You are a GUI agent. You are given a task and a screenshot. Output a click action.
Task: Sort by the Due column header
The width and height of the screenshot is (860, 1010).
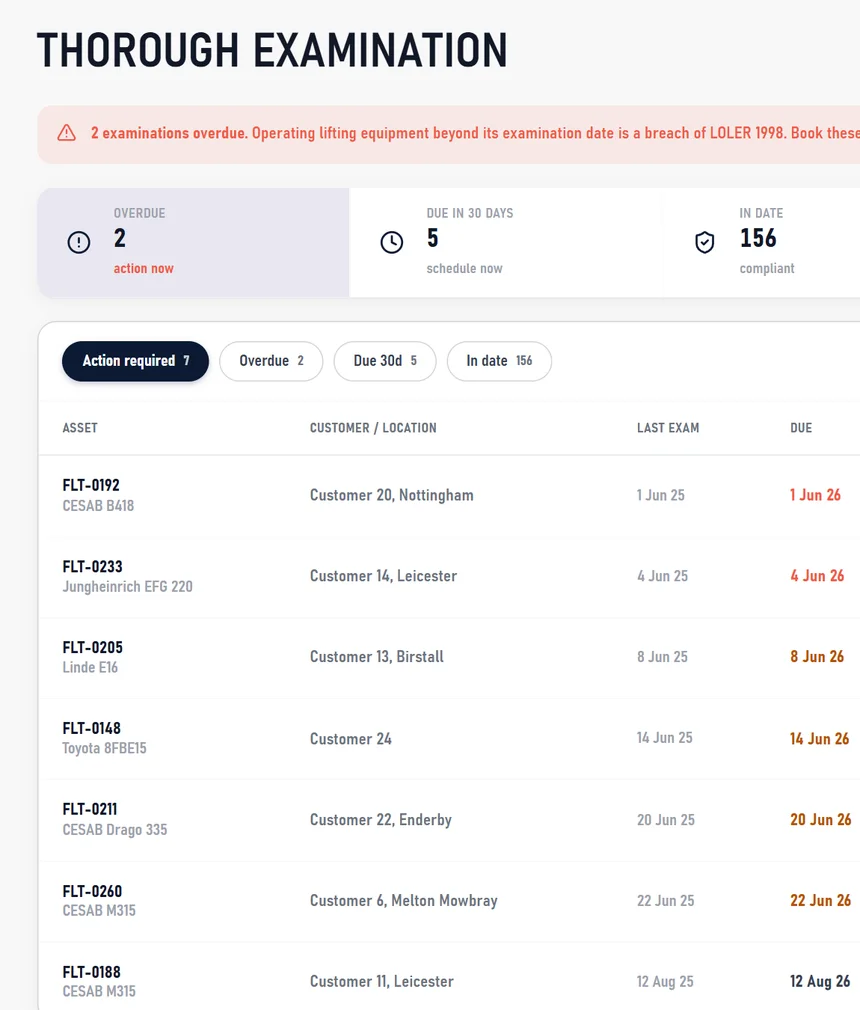click(801, 428)
